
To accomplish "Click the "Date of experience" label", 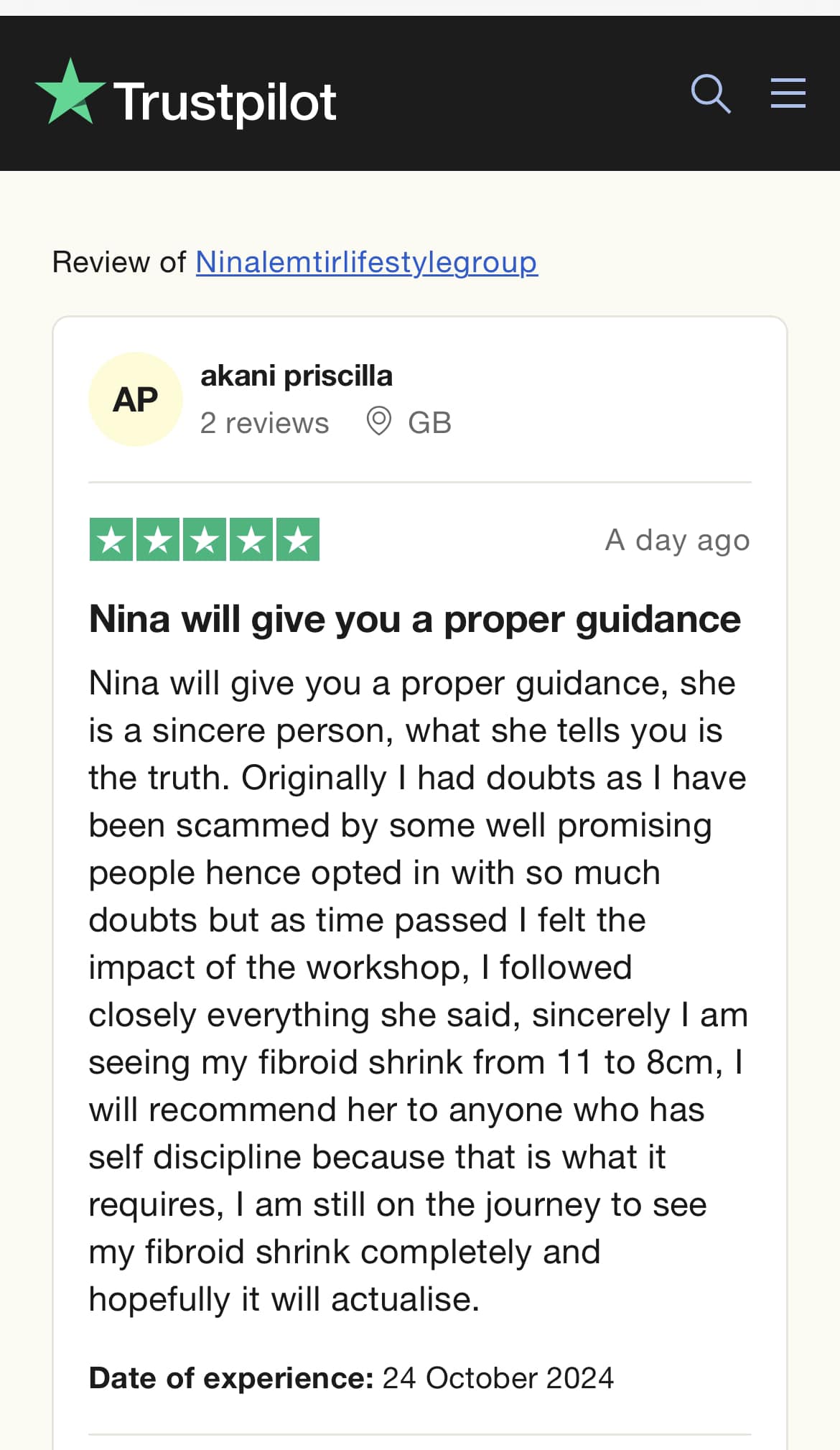I will coord(231,1378).
